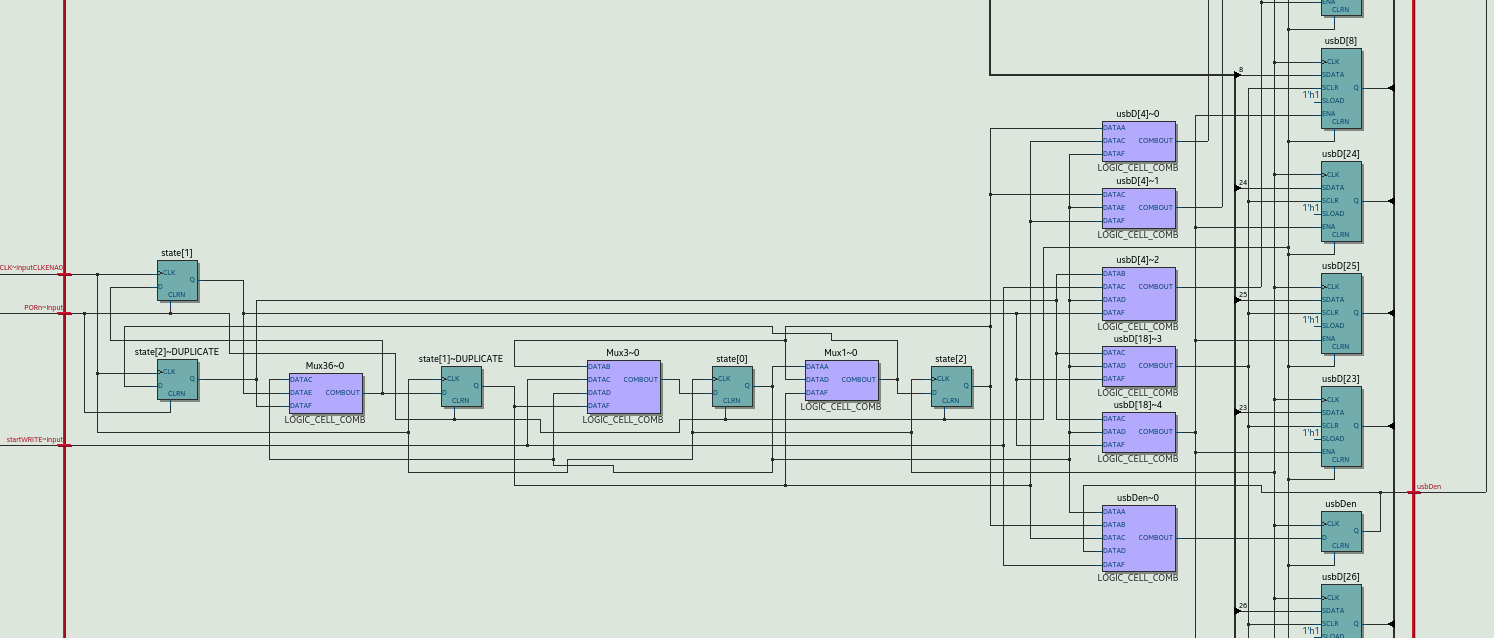Select the state[0] register block
This screenshot has width=1494, height=638.
[732, 387]
